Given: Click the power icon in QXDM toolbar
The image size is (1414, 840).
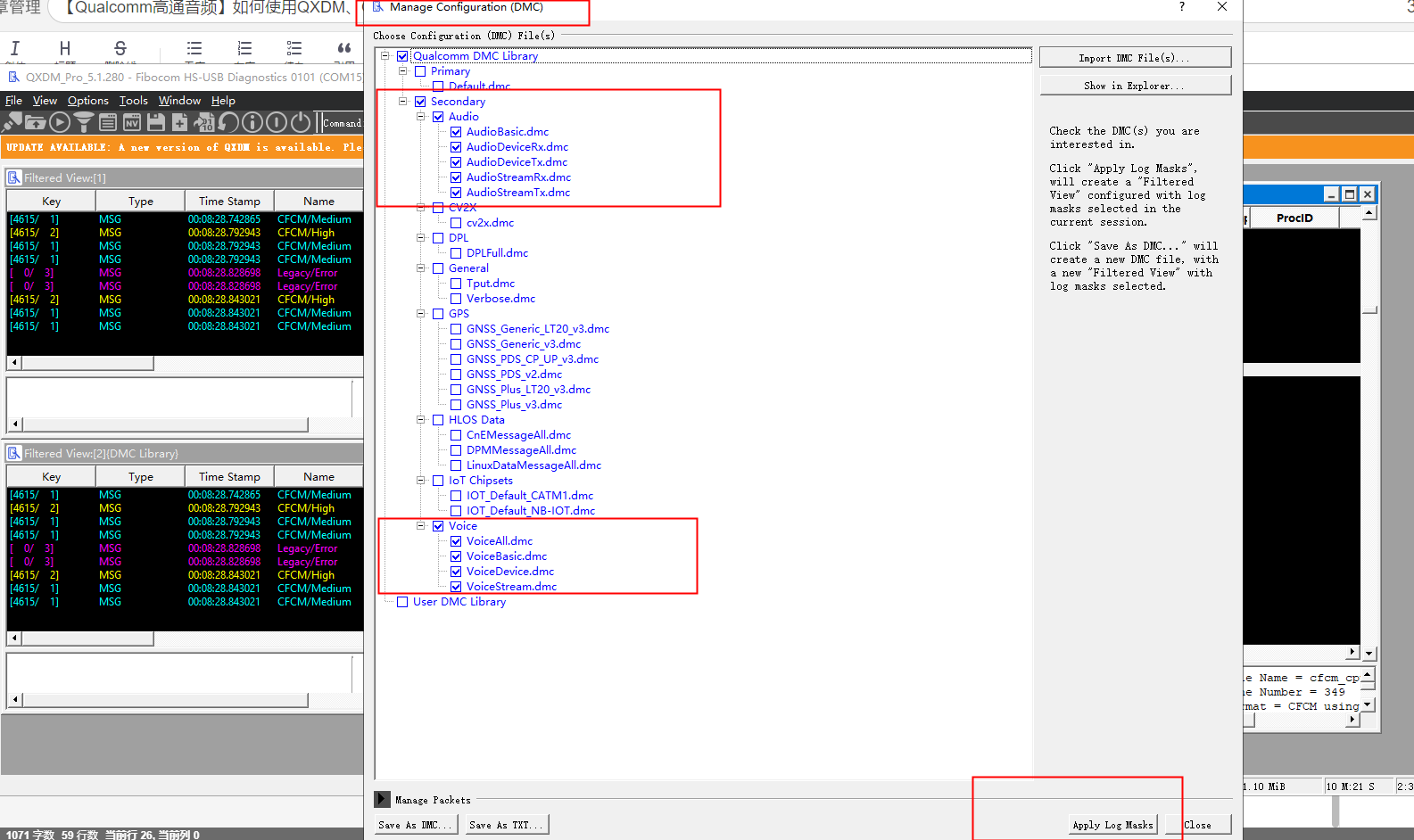Looking at the screenshot, I should coord(301,122).
